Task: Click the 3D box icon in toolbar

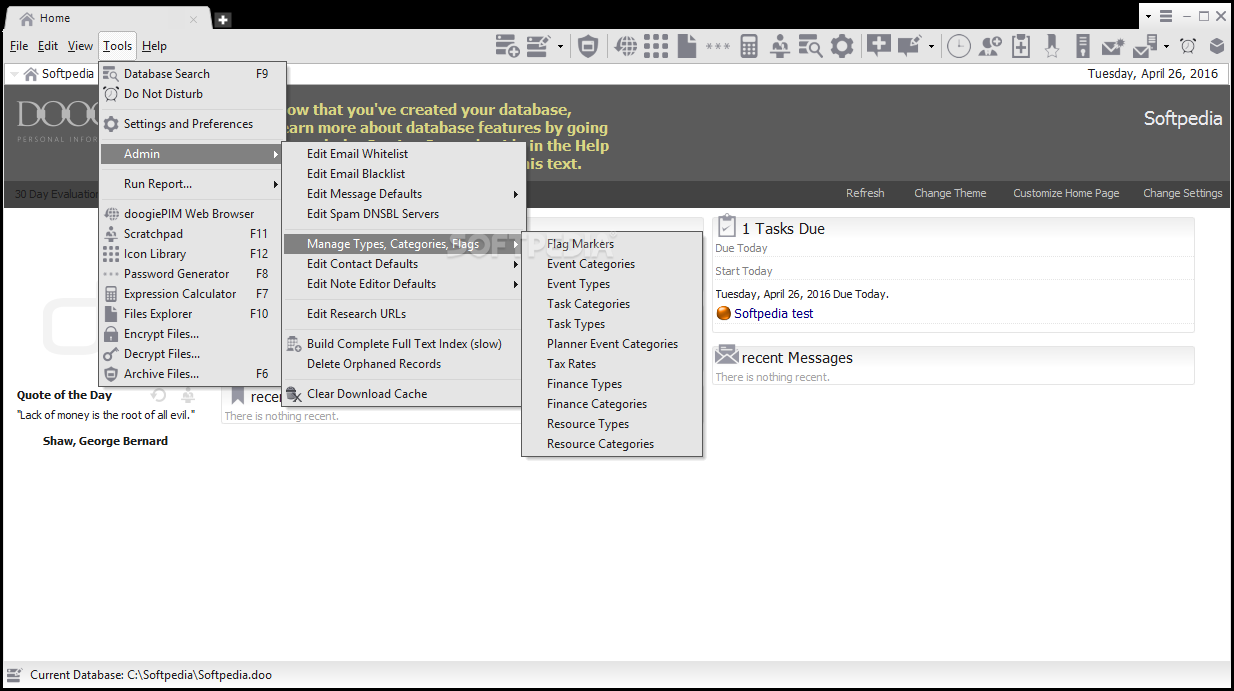Action: pos(1217,46)
